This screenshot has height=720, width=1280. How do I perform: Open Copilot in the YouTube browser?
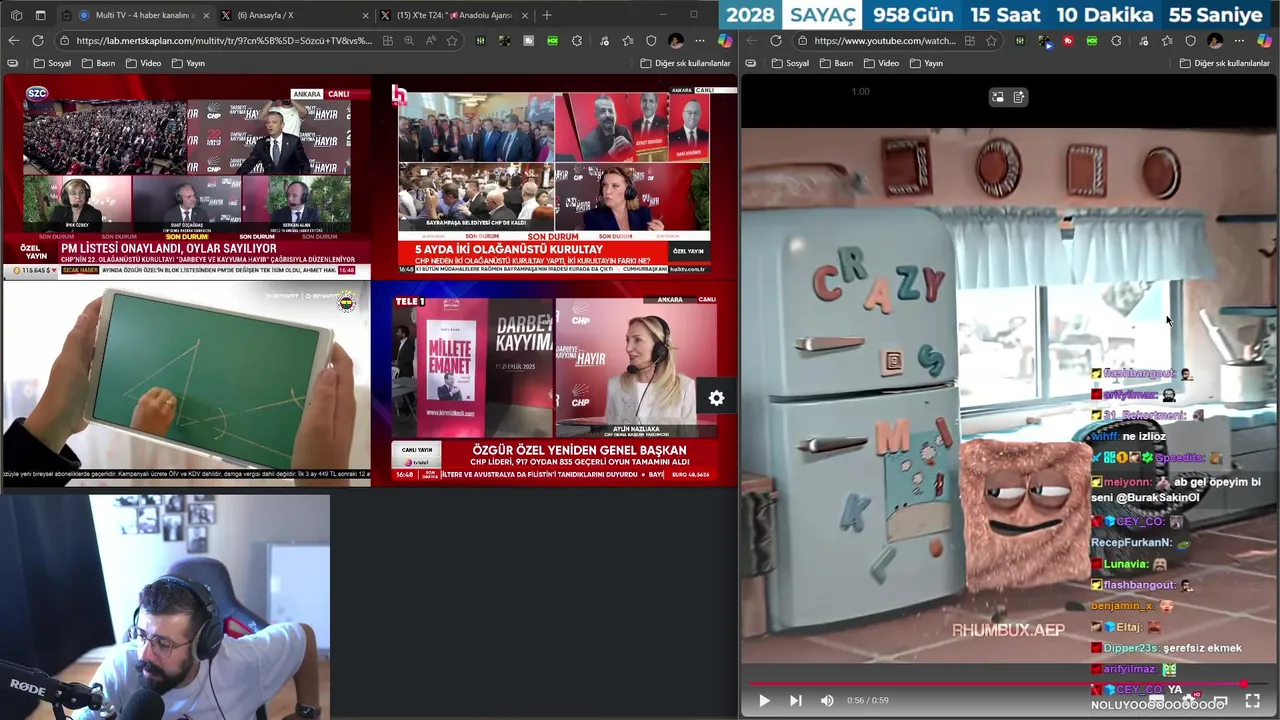1264,41
